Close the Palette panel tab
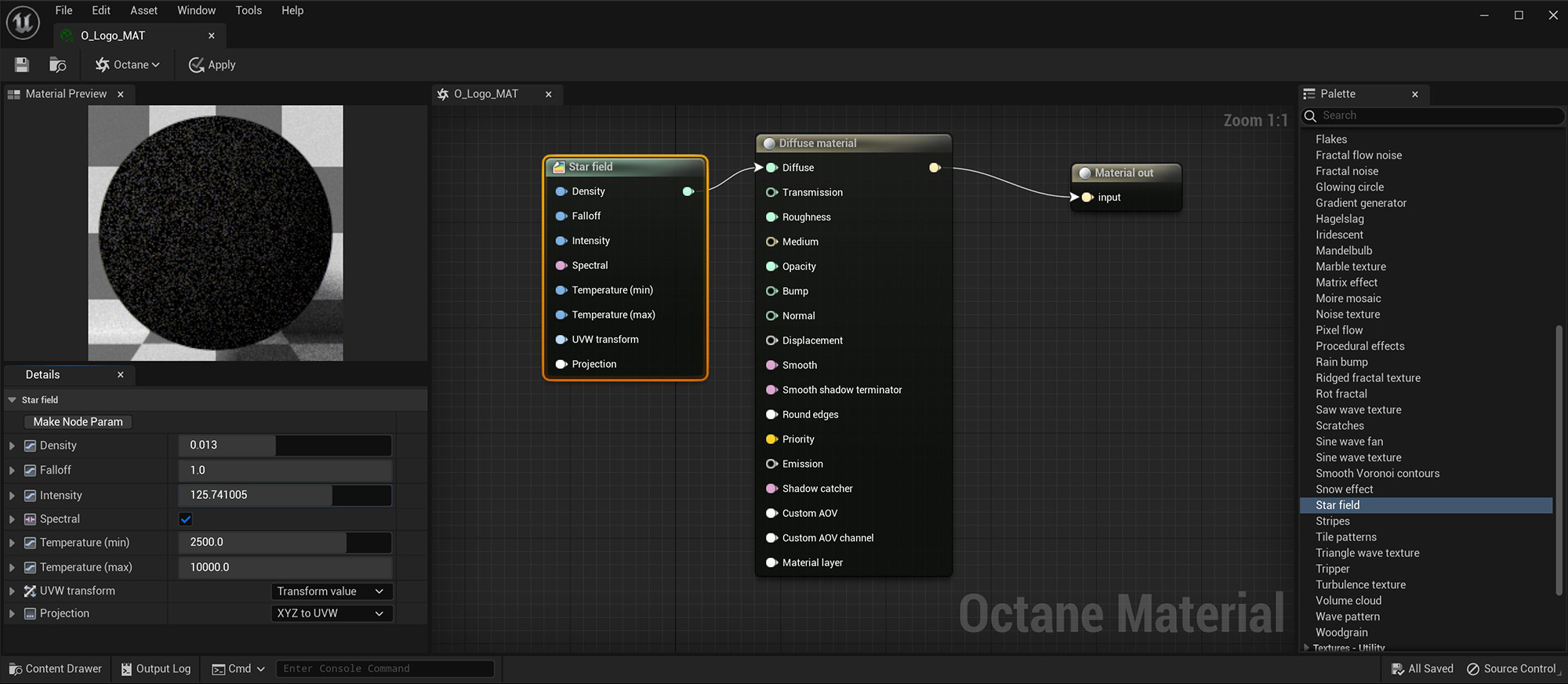 (1415, 94)
